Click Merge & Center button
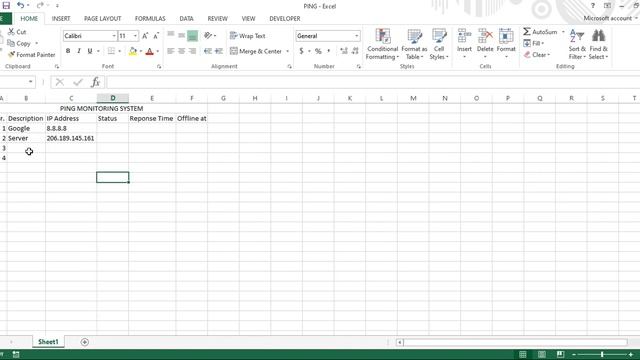 (x=256, y=51)
